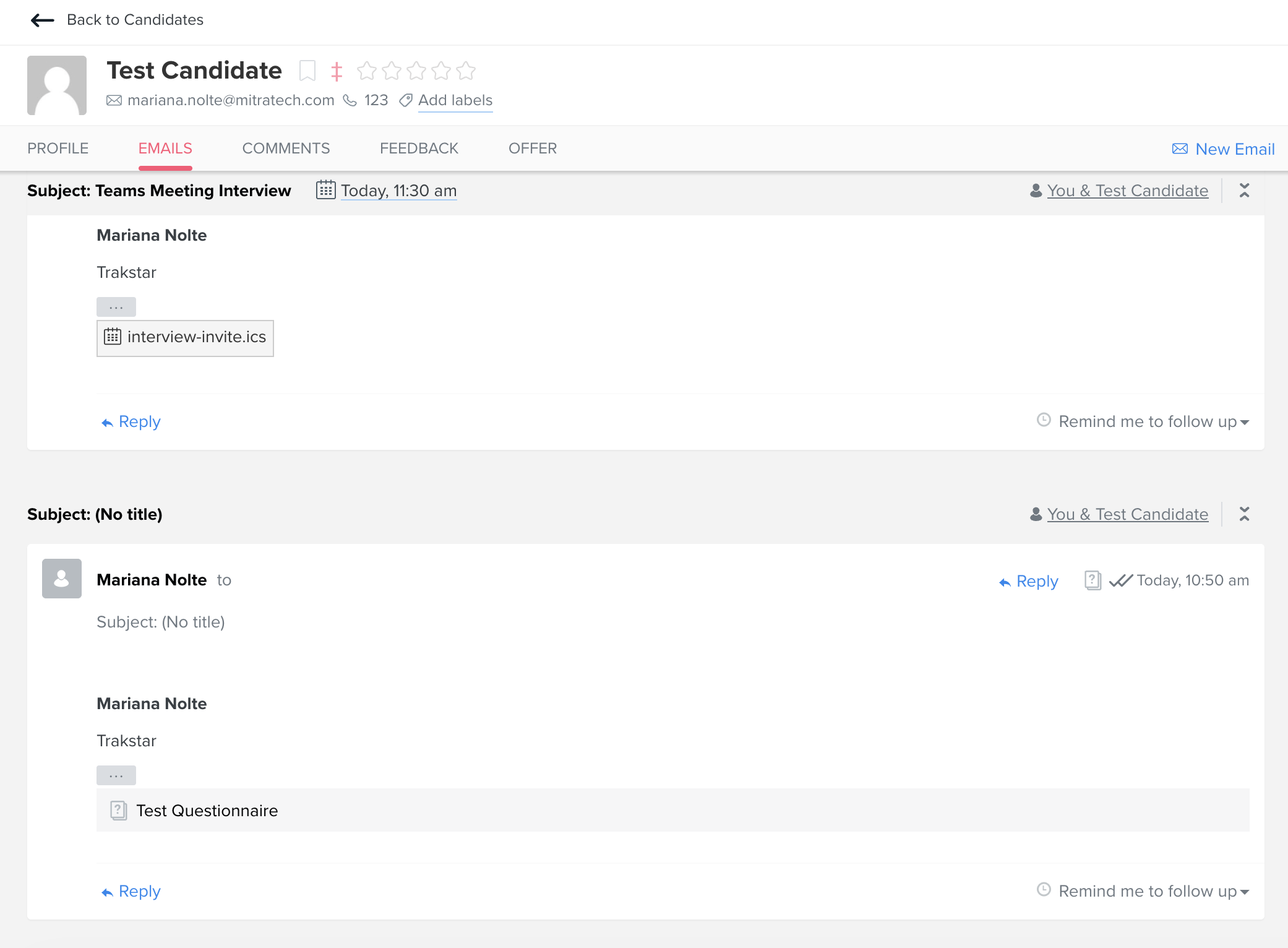This screenshot has width=1288, height=948.
Task: Open You & Test Candidate participants in (No title) thread
Action: pyautogui.click(x=1127, y=514)
